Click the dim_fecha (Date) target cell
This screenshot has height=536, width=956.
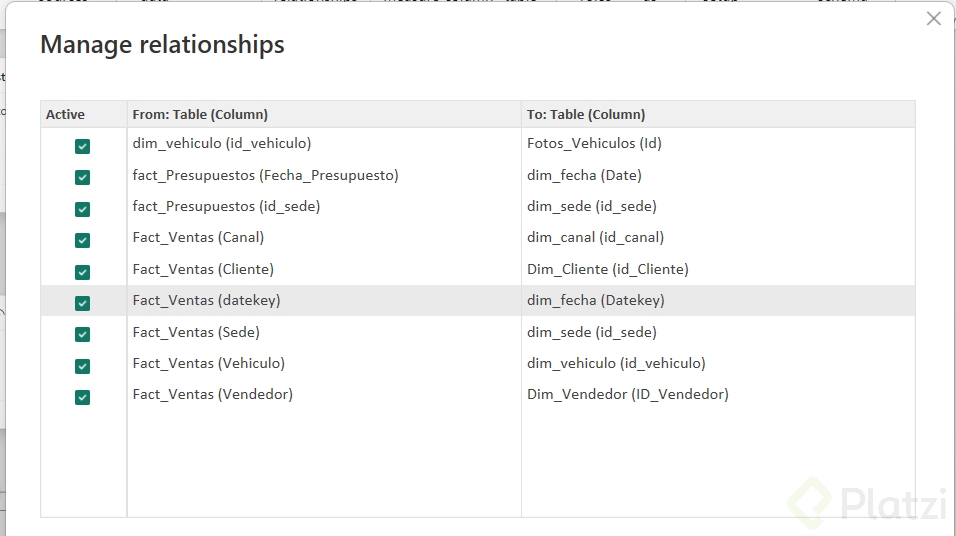click(x=584, y=175)
